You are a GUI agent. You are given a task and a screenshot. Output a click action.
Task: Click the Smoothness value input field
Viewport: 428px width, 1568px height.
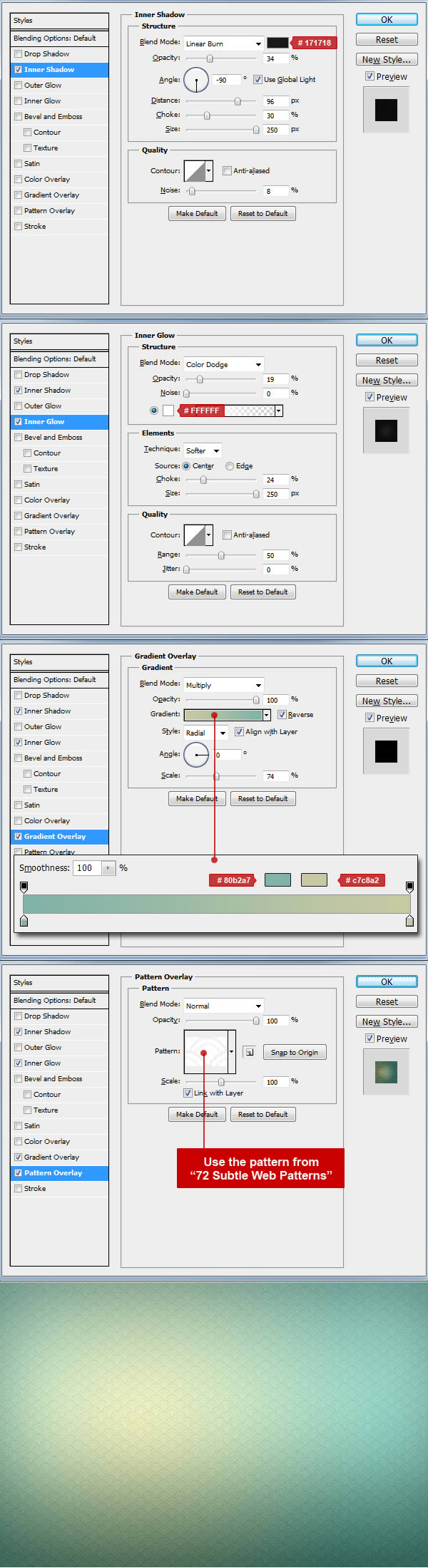(x=87, y=868)
